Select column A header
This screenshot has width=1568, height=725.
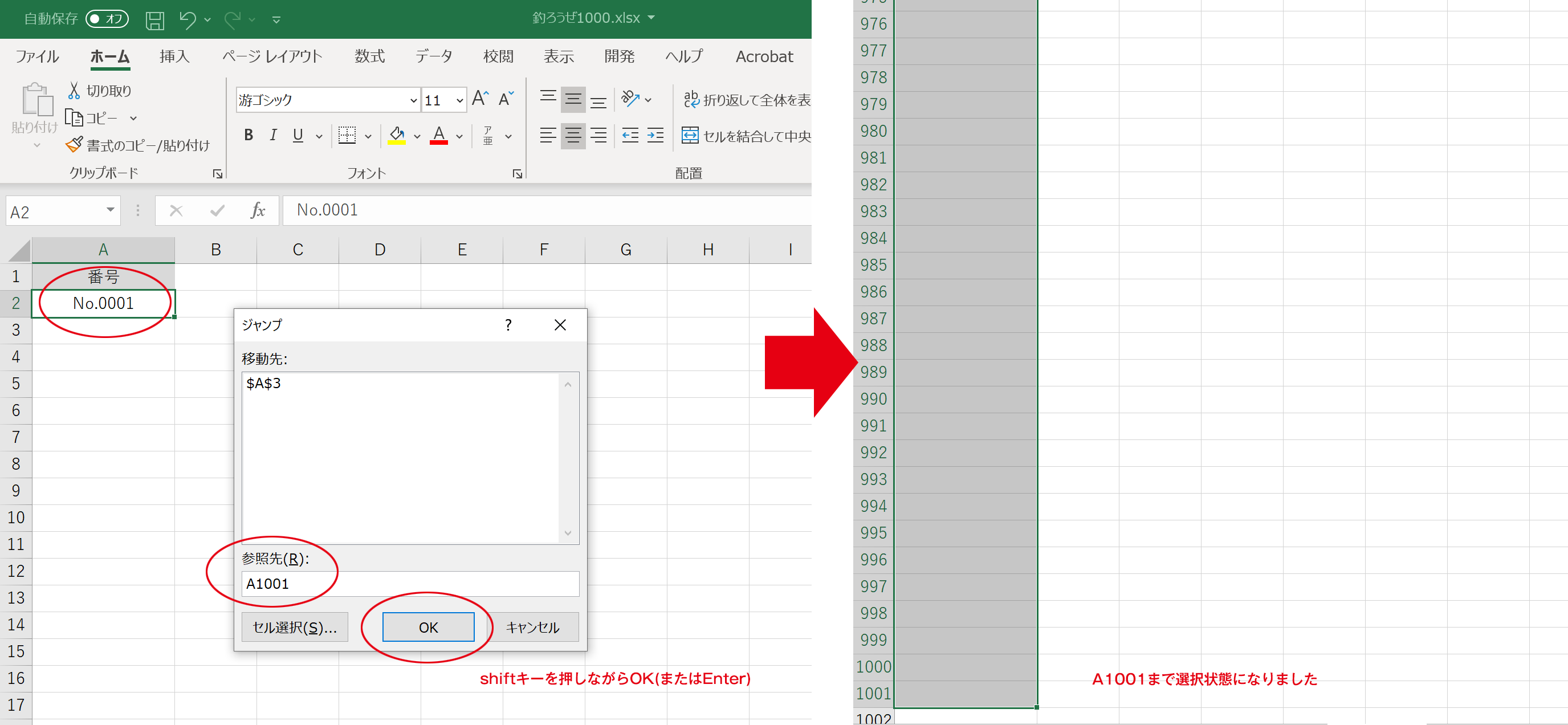tap(103, 250)
